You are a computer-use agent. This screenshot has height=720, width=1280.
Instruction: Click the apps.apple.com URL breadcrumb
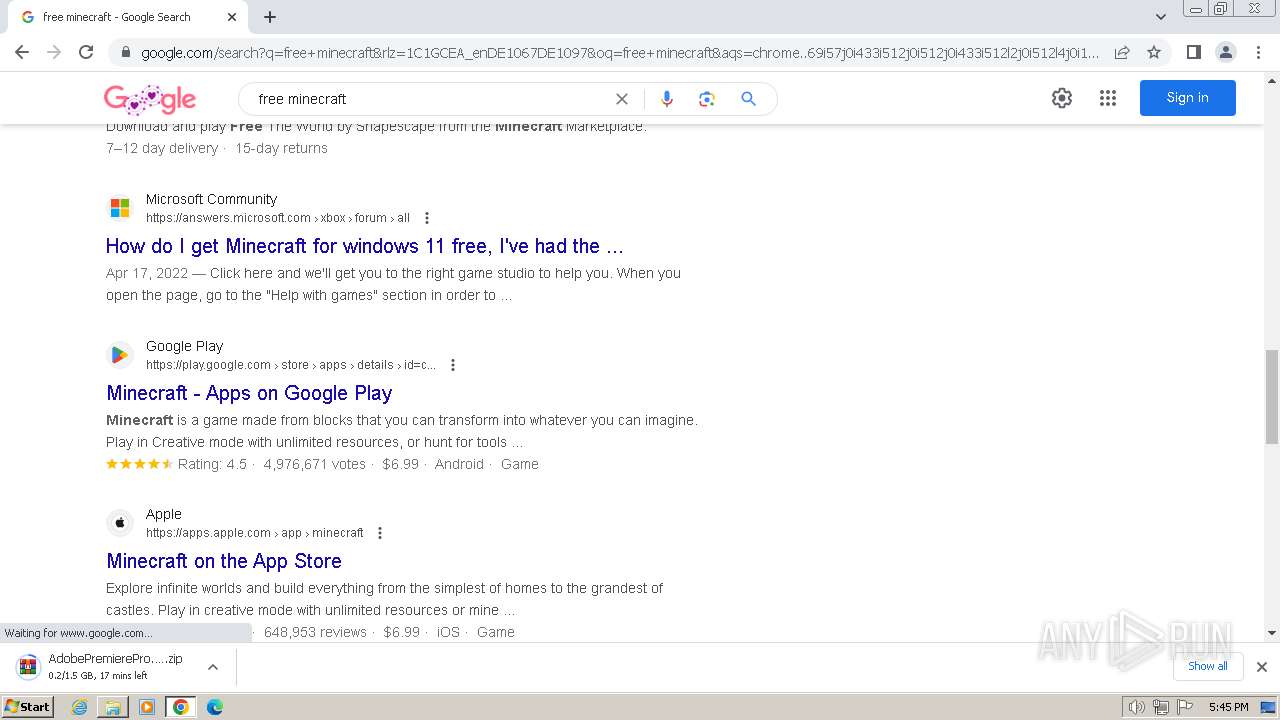point(255,533)
